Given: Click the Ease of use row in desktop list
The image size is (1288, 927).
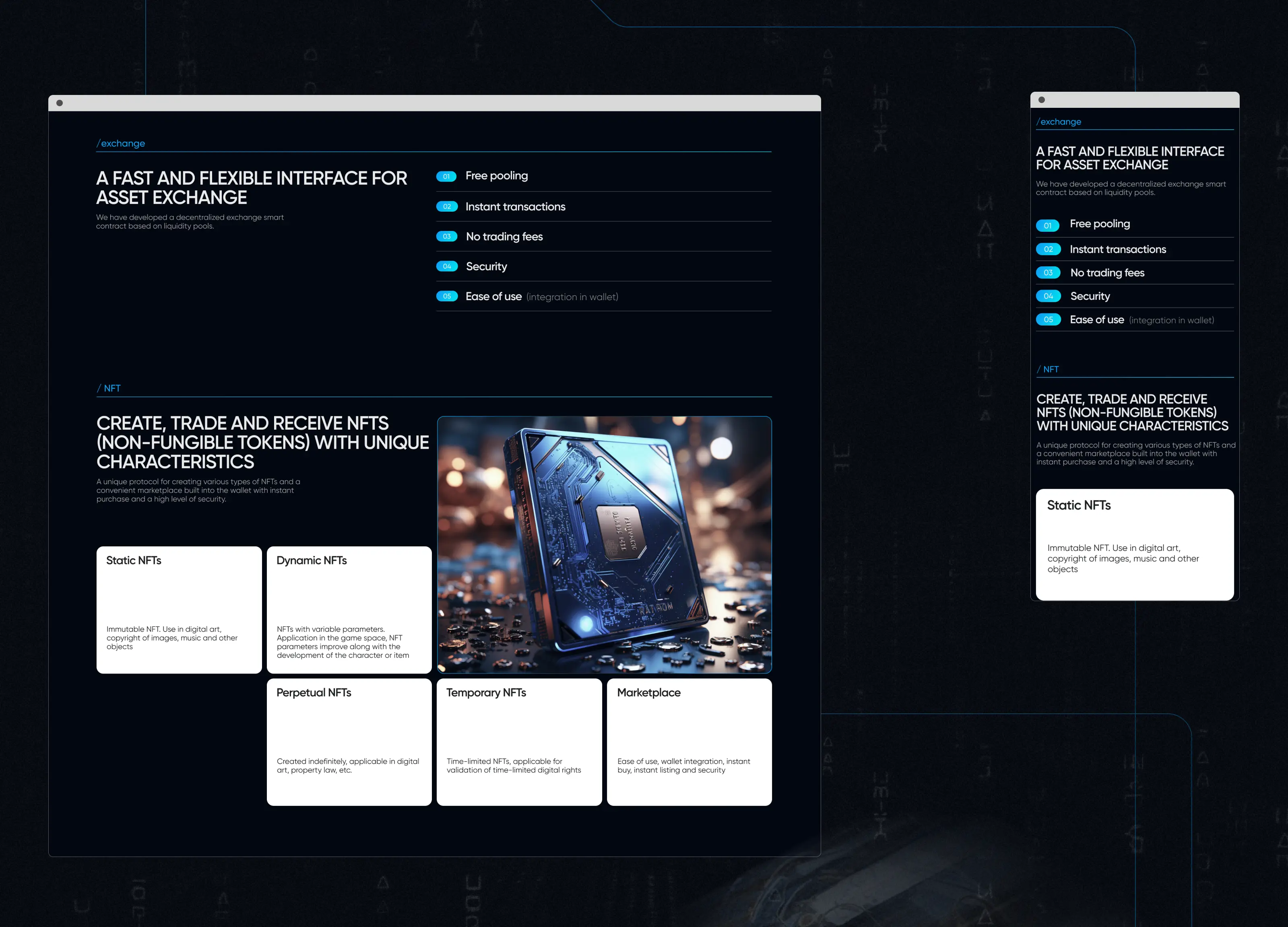Looking at the screenshot, I should pos(493,296).
